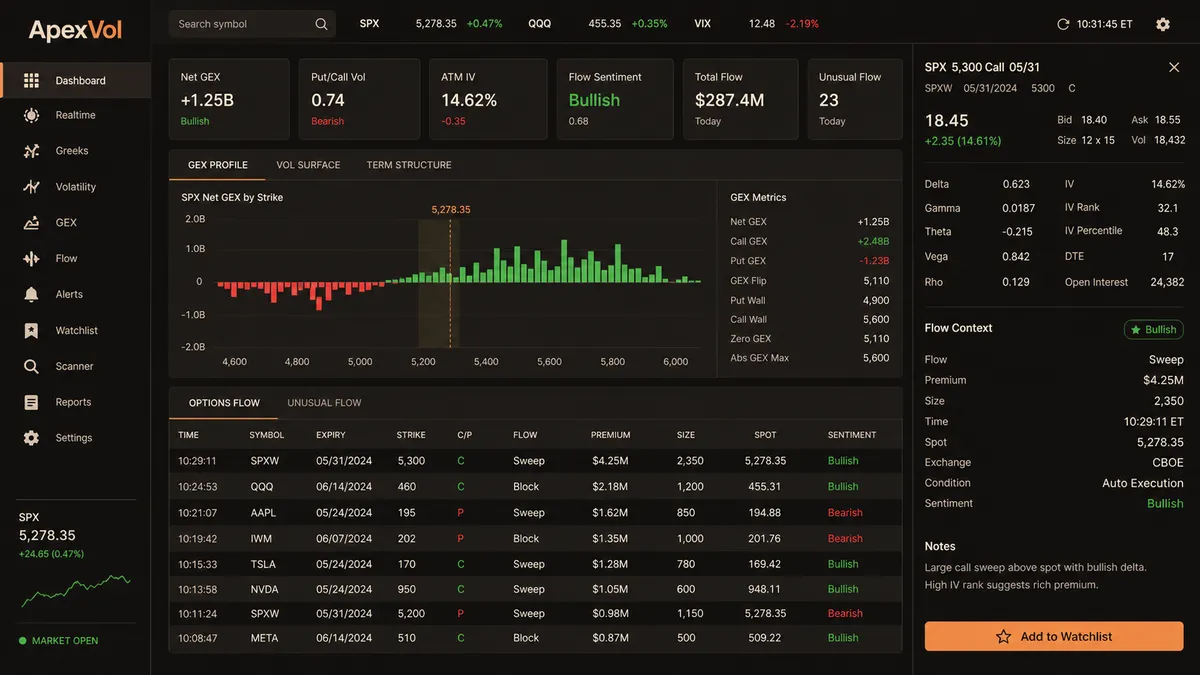Sort by the TIME column header
Viewport: 1200px width, 675px height.
pyautogui.click(x=189, y=435)
